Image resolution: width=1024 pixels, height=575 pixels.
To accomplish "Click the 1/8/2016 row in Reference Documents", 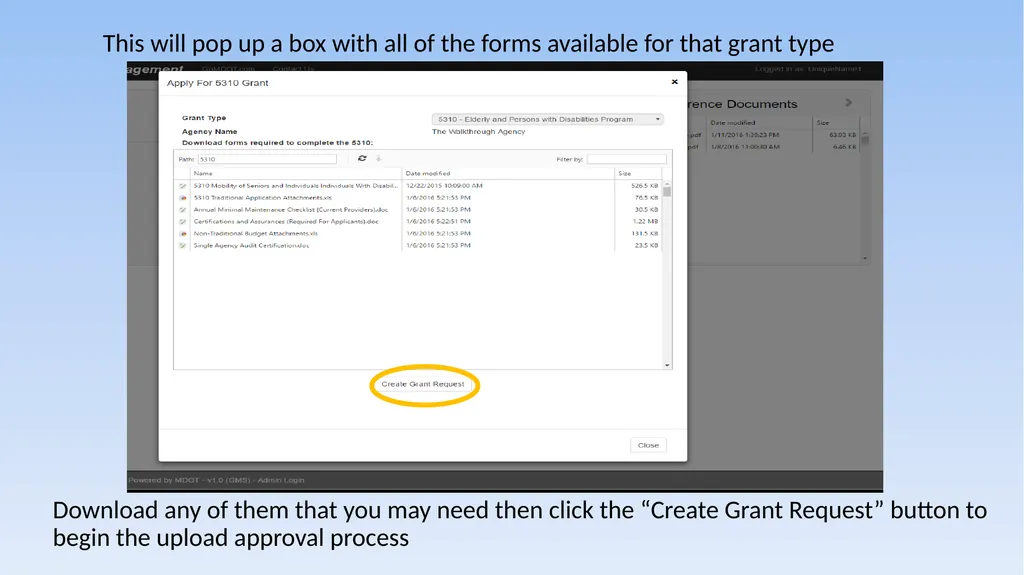I will [773, 146].
